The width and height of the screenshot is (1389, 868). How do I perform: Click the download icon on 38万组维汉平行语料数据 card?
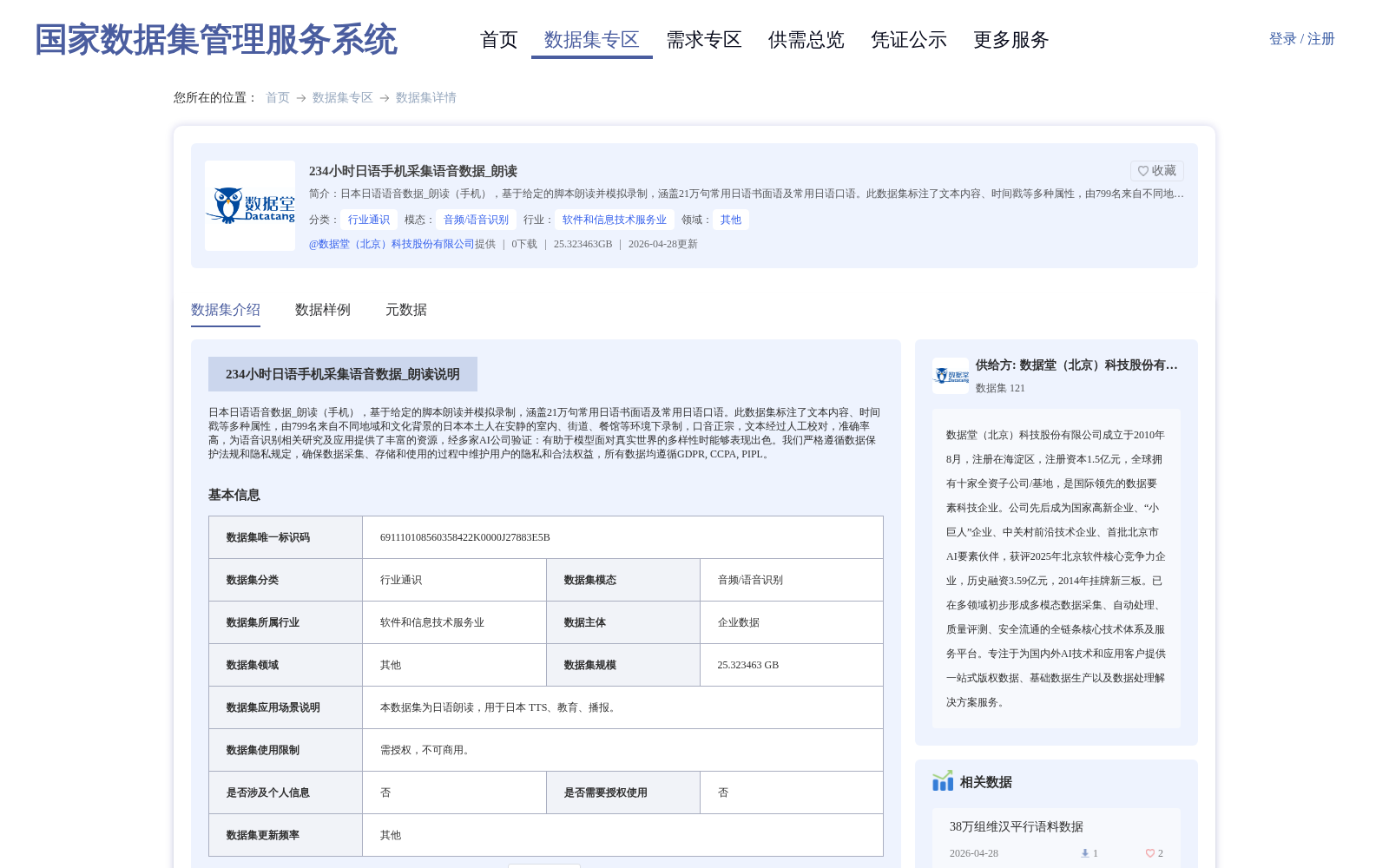pos(1085,853)
